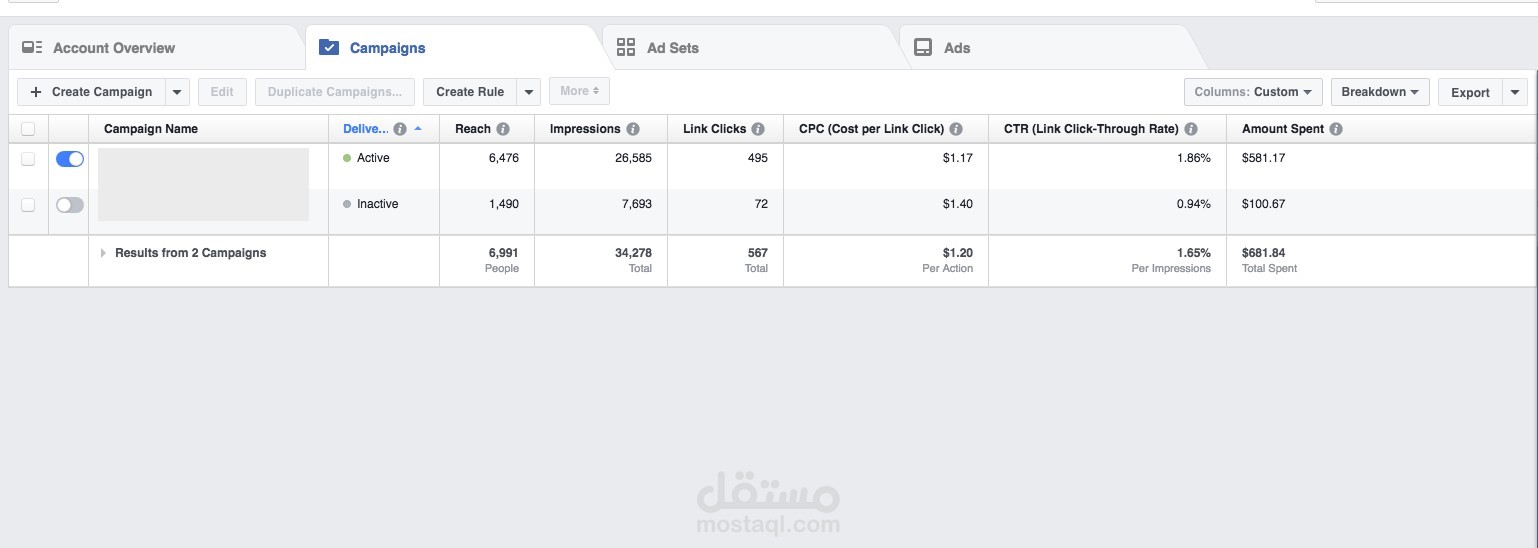Image resolution: width=1538 pixels, height=548 pixels.
Task: Switch to the Ads tab
Action: tap(956, 48)
